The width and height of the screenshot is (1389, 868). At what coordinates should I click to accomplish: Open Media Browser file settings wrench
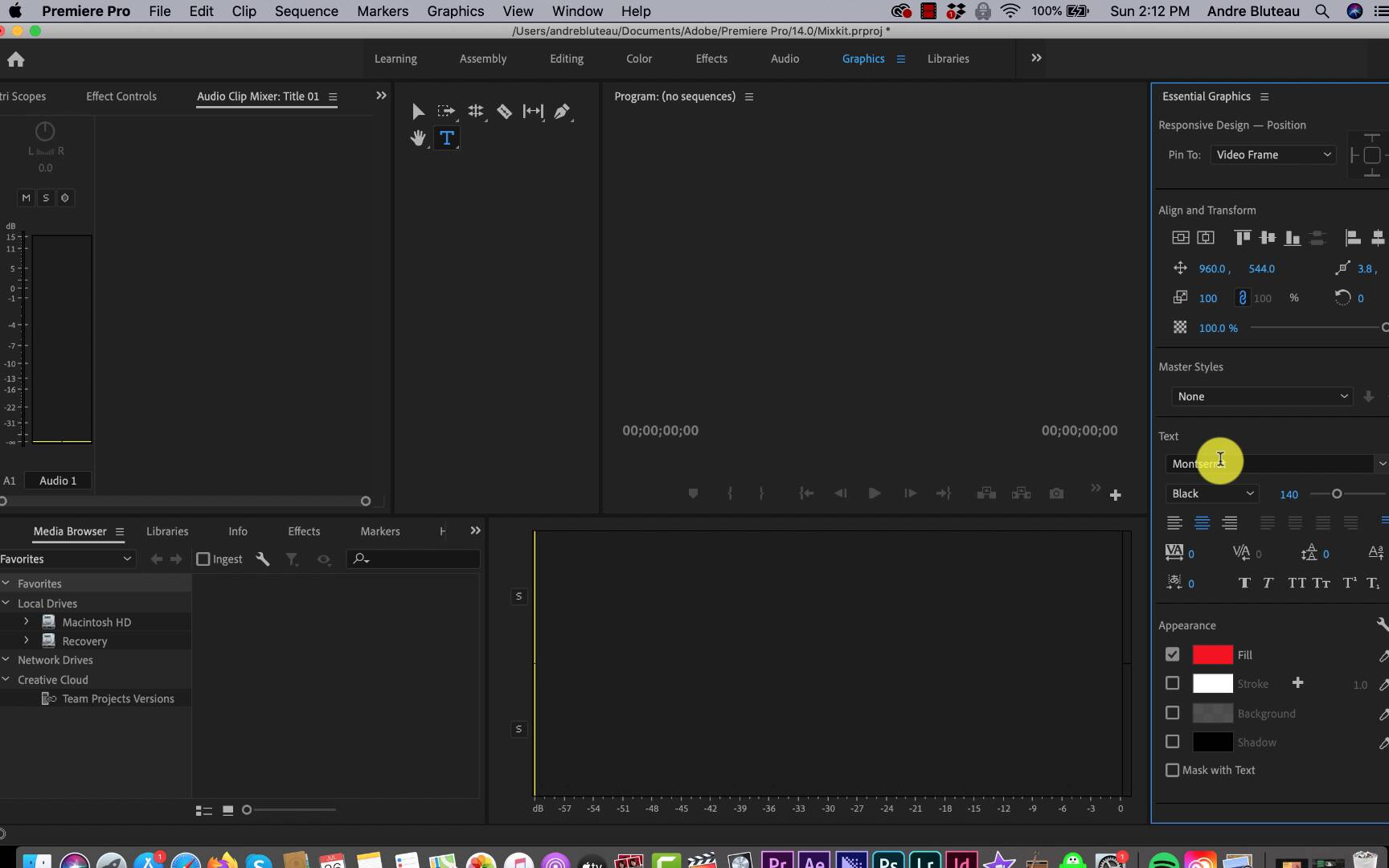click(263, 559)
